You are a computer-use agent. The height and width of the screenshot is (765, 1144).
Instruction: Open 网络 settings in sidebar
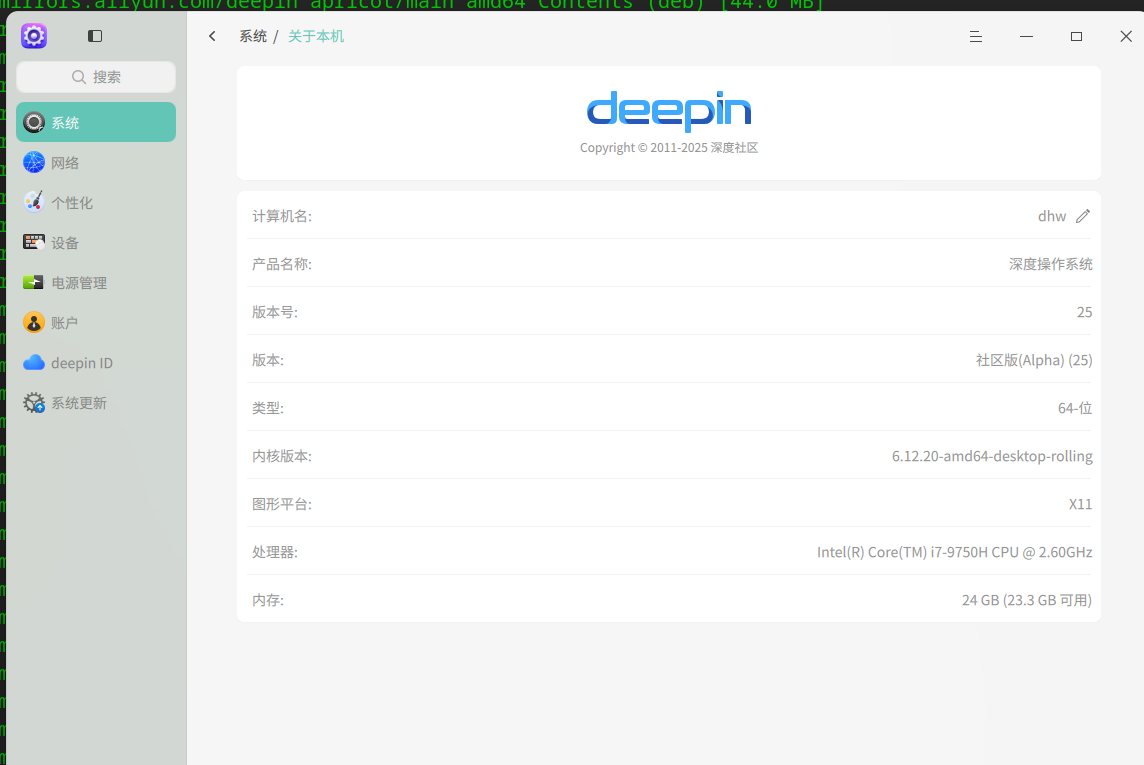[x=96, y=162]
